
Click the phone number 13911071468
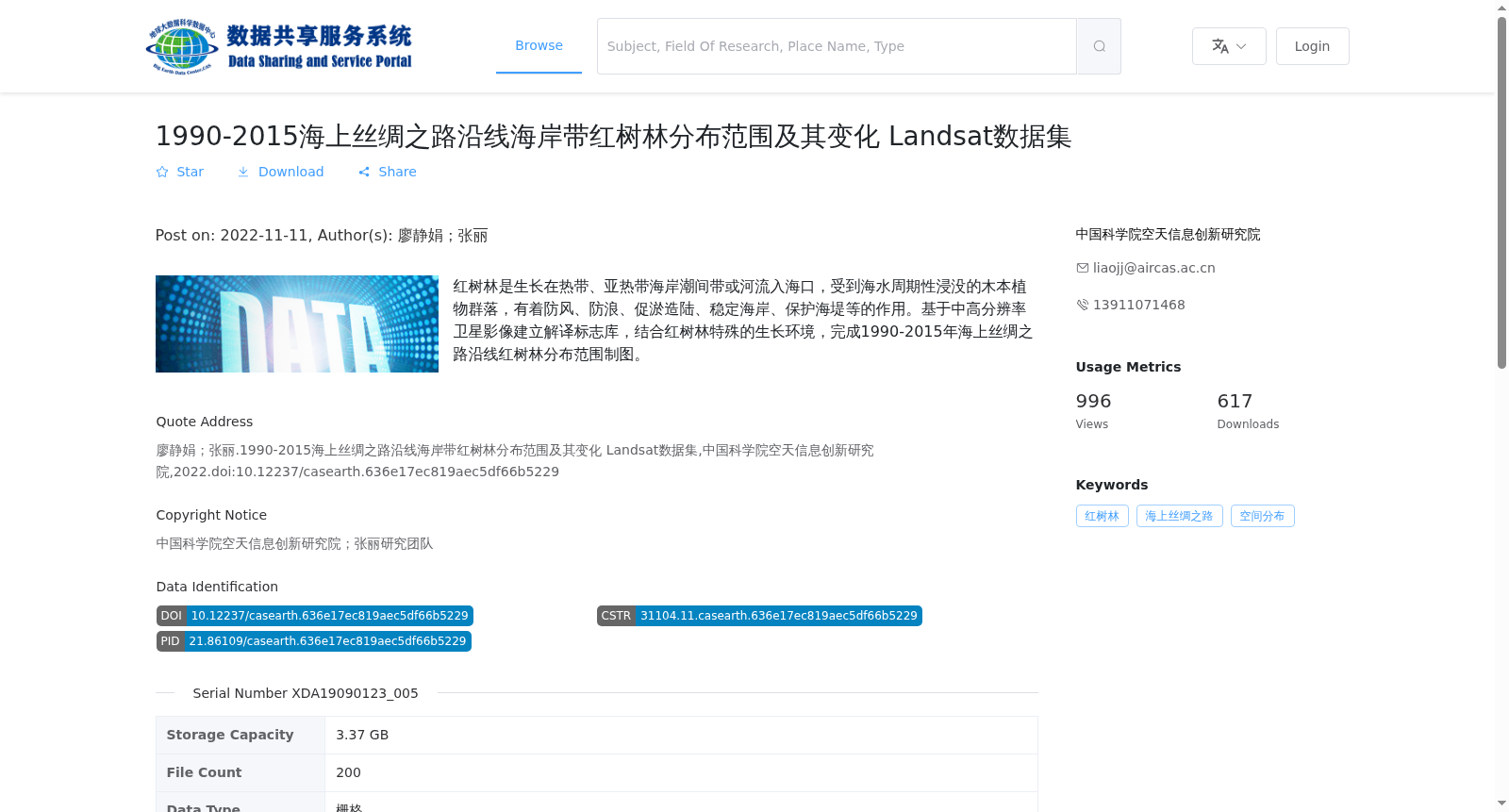[1138, 305]
